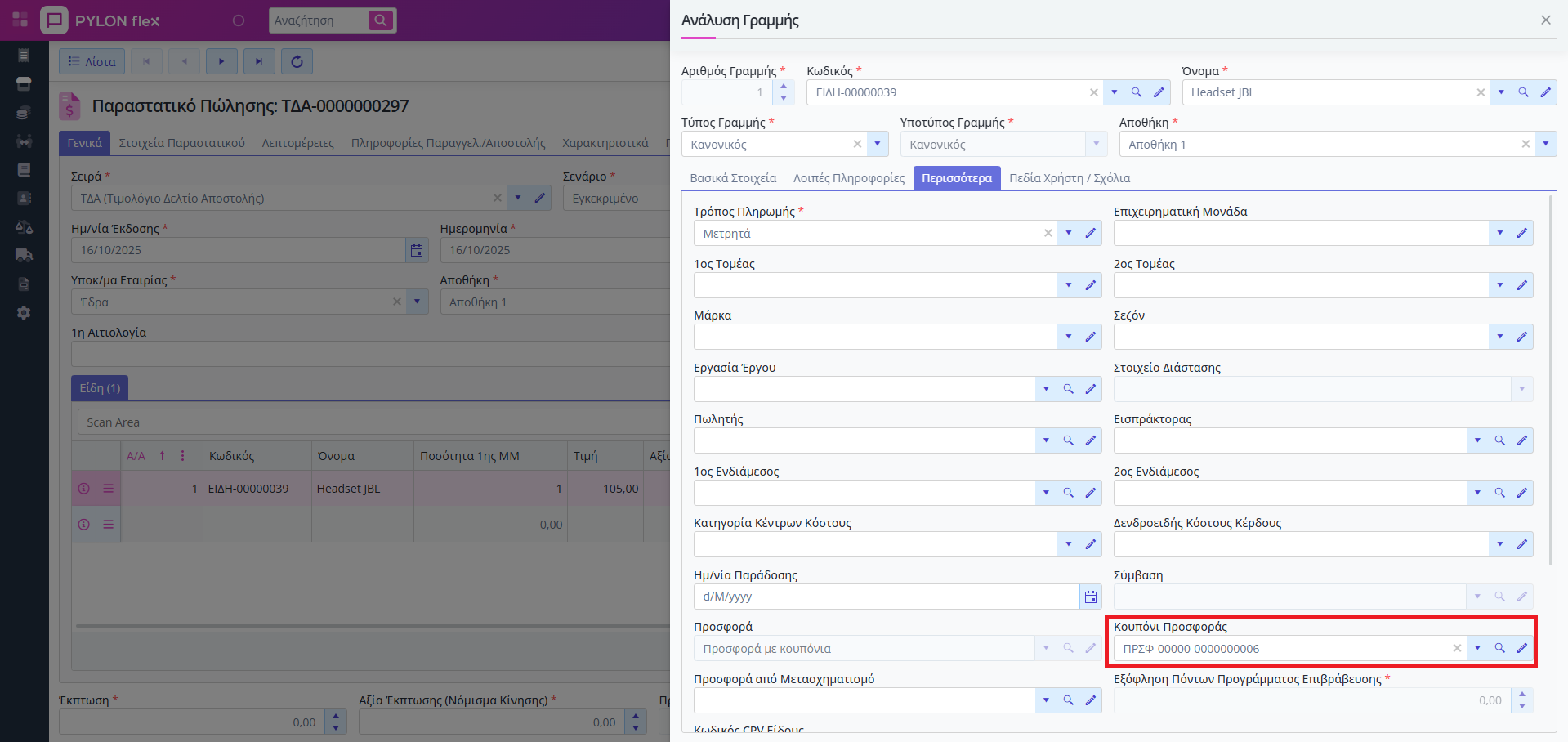Open calendar picker for Ημ/νία Παράδοσης

[x=1090, y=597]
